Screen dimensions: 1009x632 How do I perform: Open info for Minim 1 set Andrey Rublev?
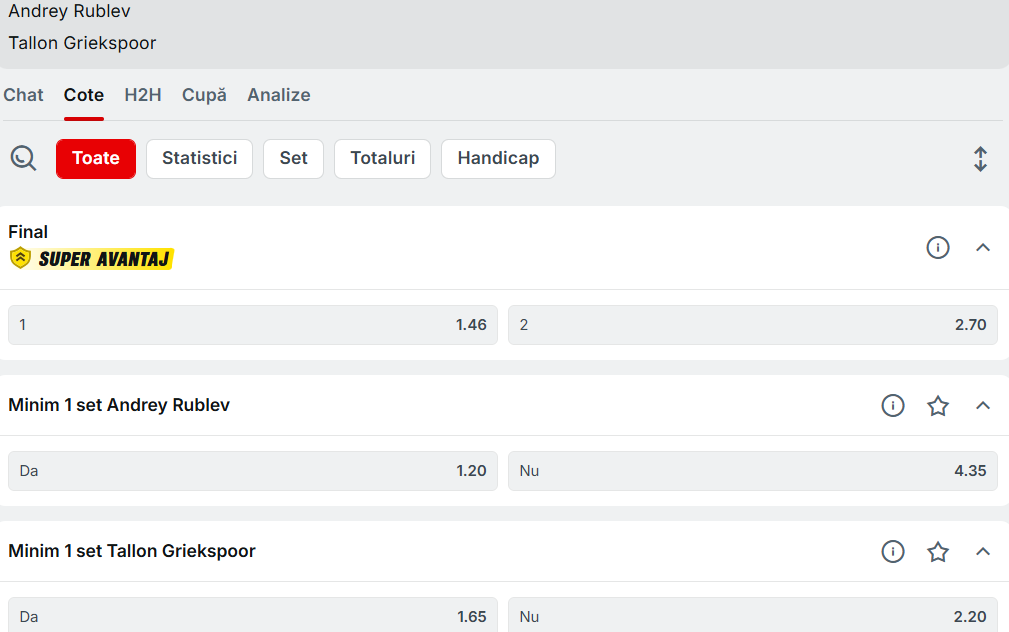[x=892, y=405]
